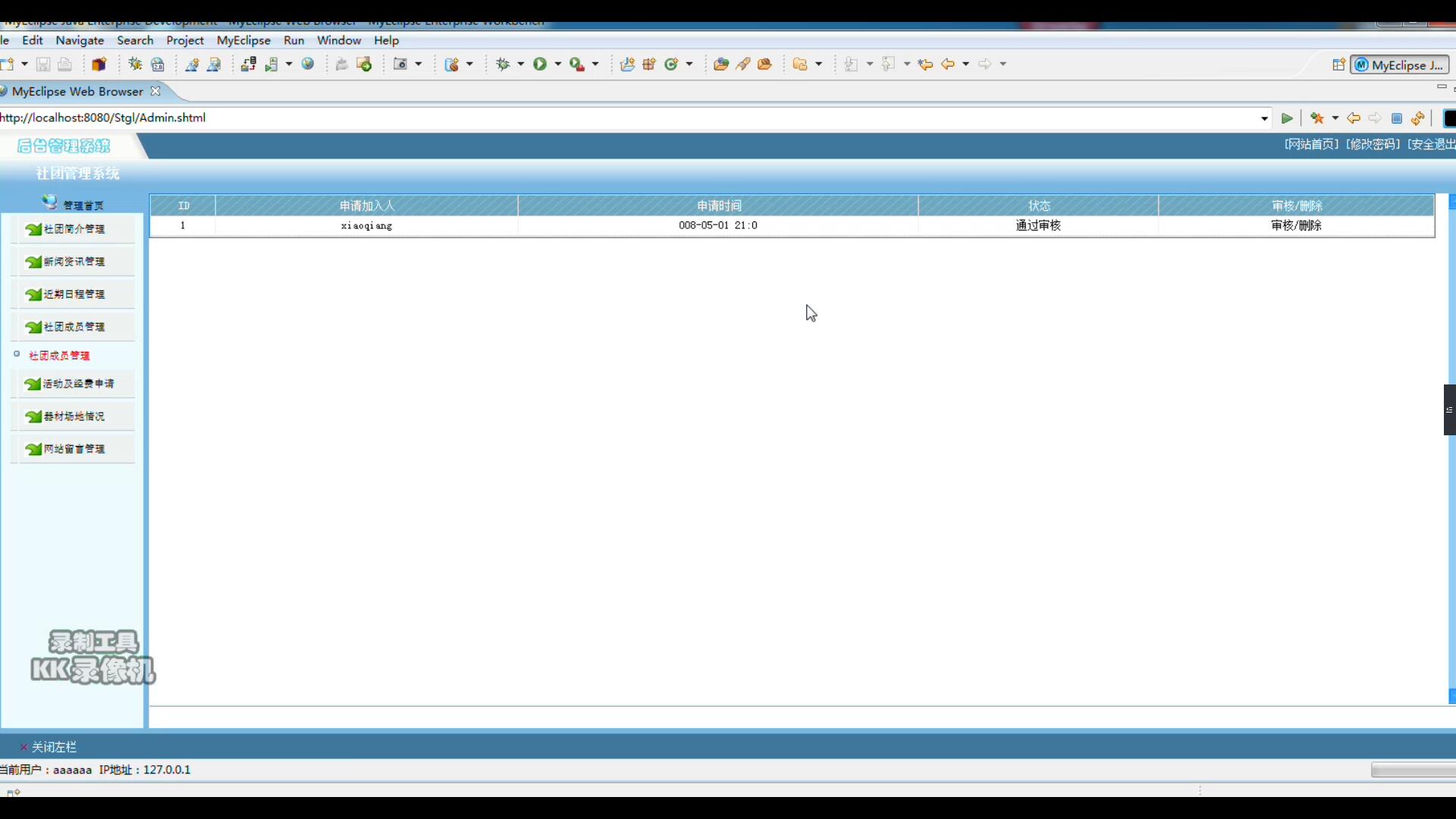The height and width of the screenshot is (819, 1456).
Task: Open the URL history dropdown arrow
Action: coord(1264,118)
